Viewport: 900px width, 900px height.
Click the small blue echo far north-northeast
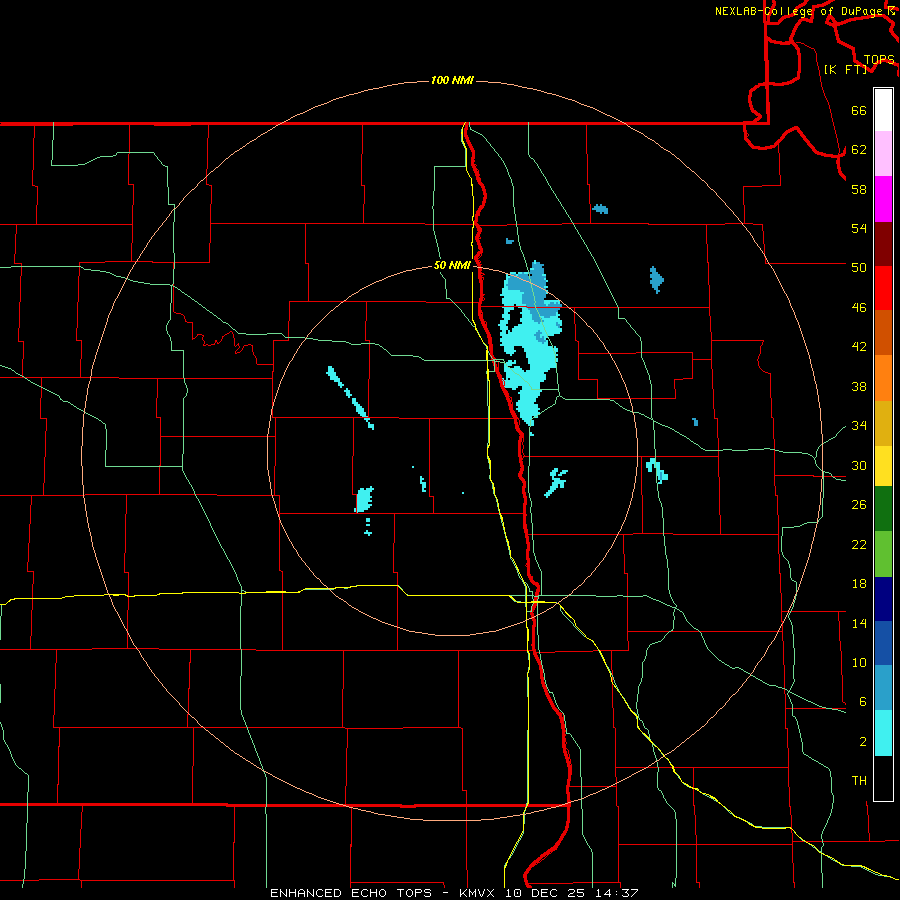pos(600,209)
